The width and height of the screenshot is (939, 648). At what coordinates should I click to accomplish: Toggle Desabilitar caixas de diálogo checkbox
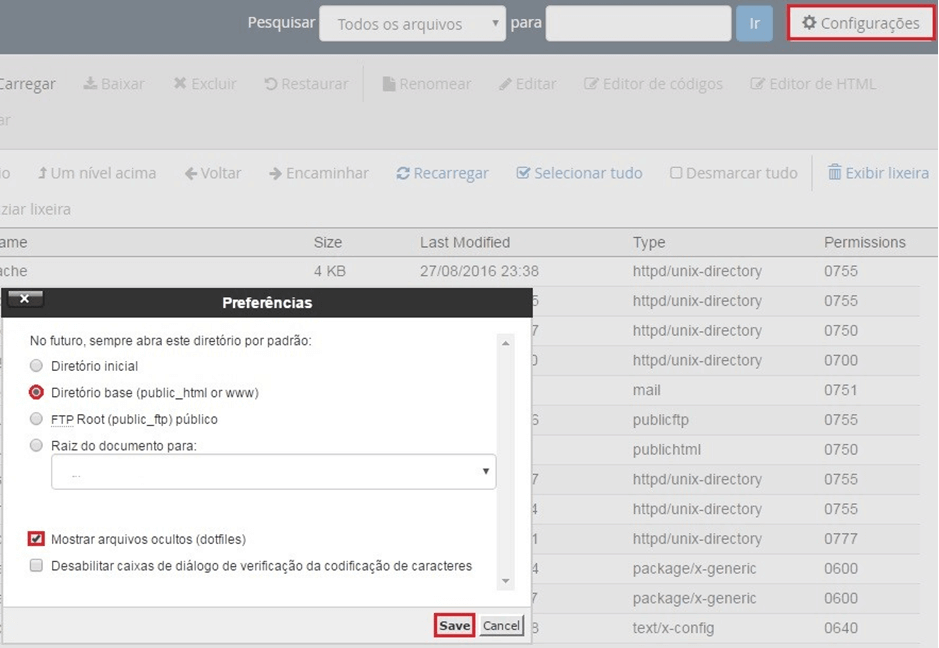pos(37,565)
